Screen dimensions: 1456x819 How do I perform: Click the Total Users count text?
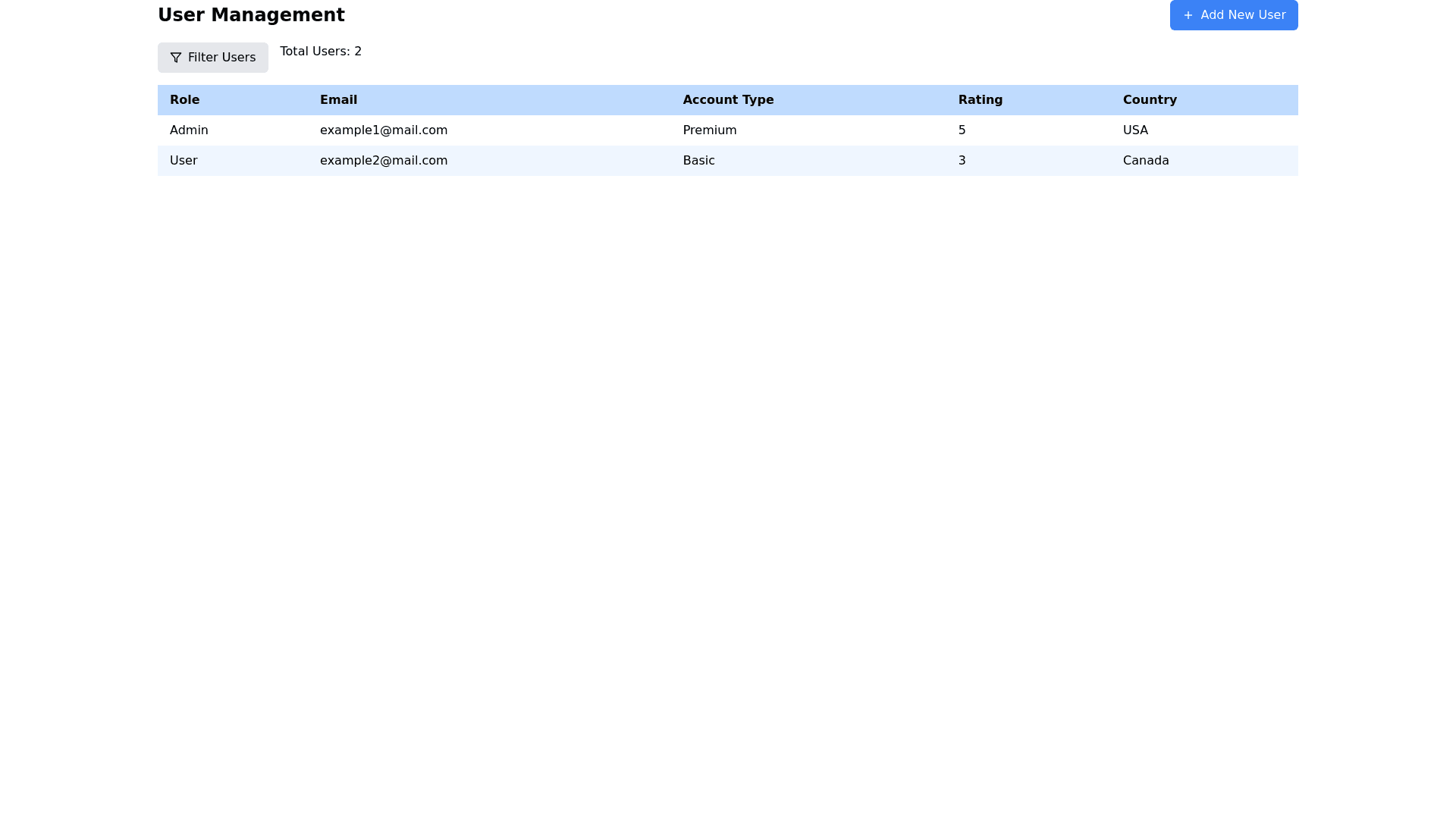pos(321,52)
